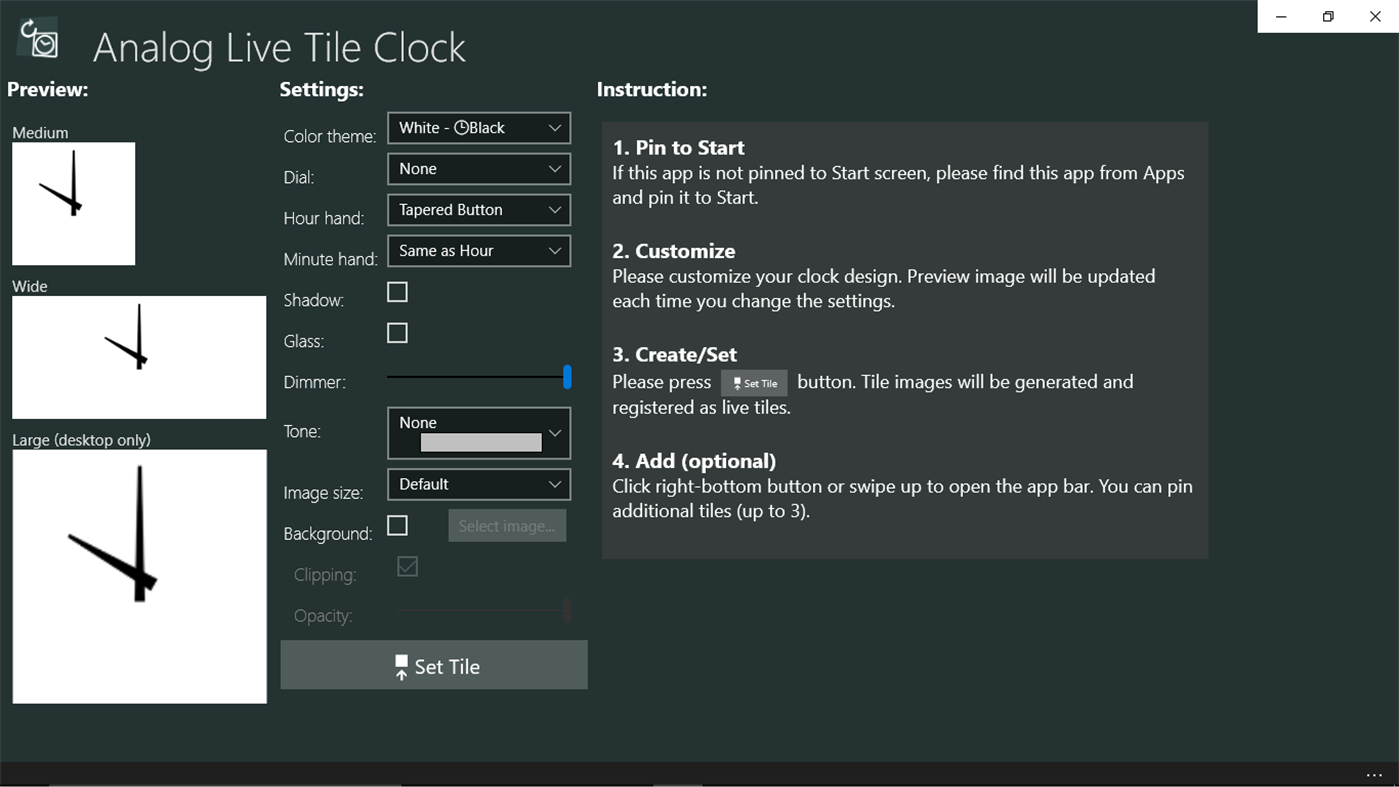Click the Large desktop-only preview image

(139, 575)
